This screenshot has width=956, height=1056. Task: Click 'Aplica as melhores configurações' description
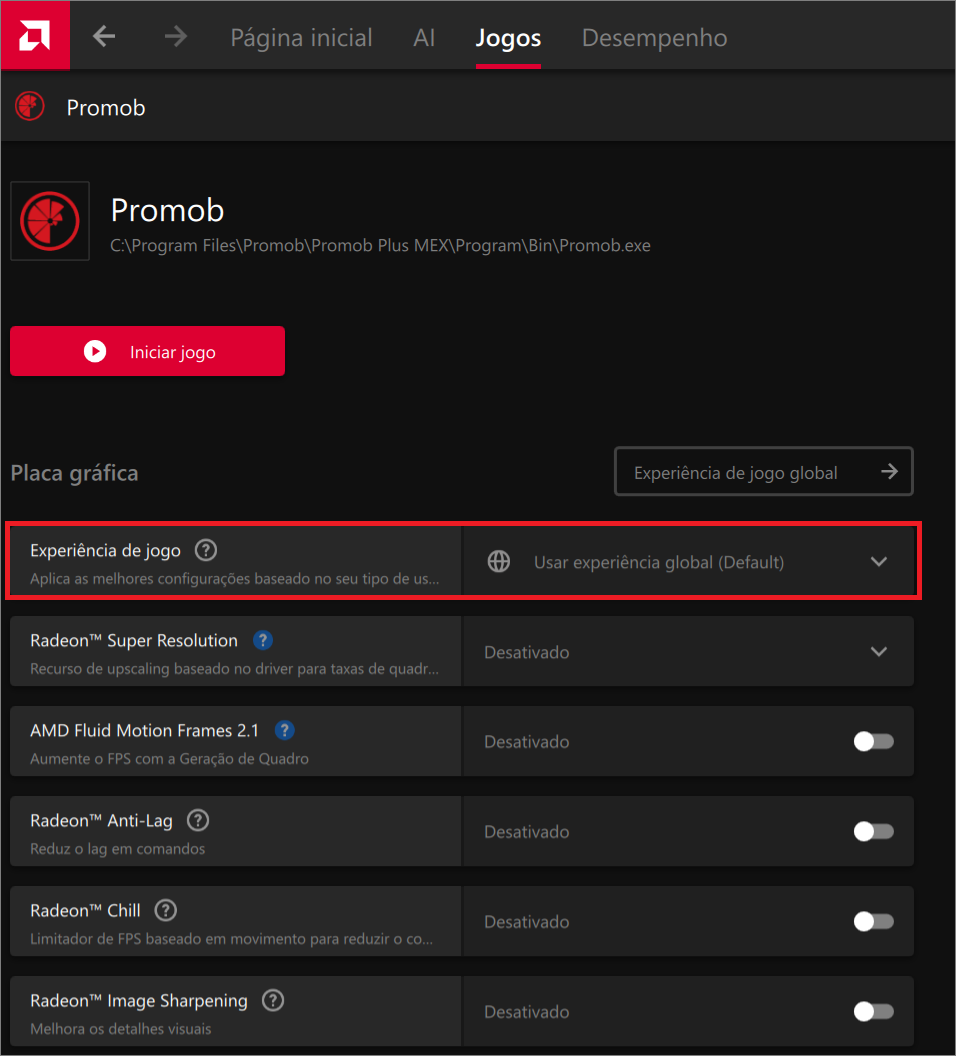click(x=235, y=579)
